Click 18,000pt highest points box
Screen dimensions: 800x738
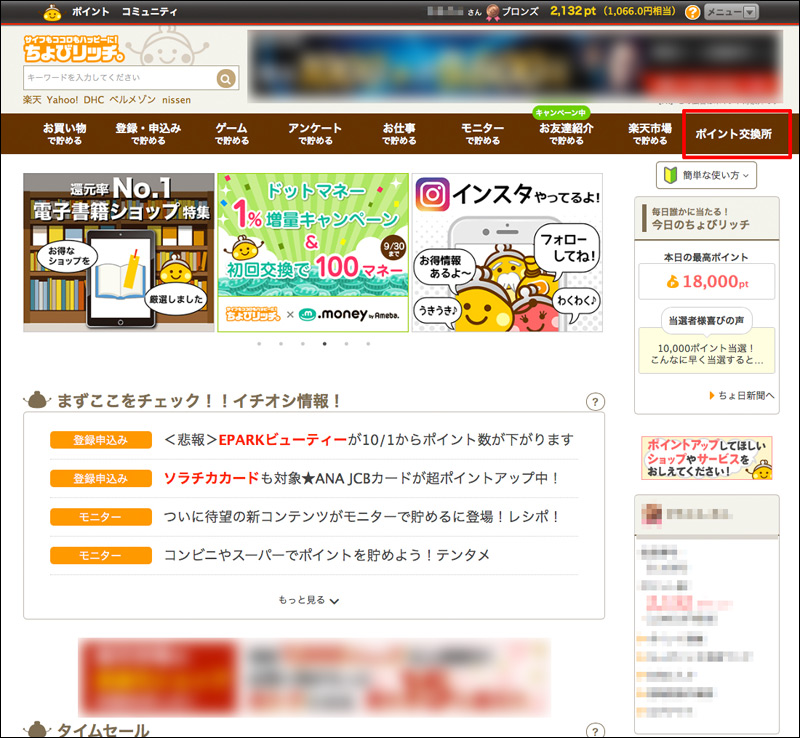coord(707,282)
